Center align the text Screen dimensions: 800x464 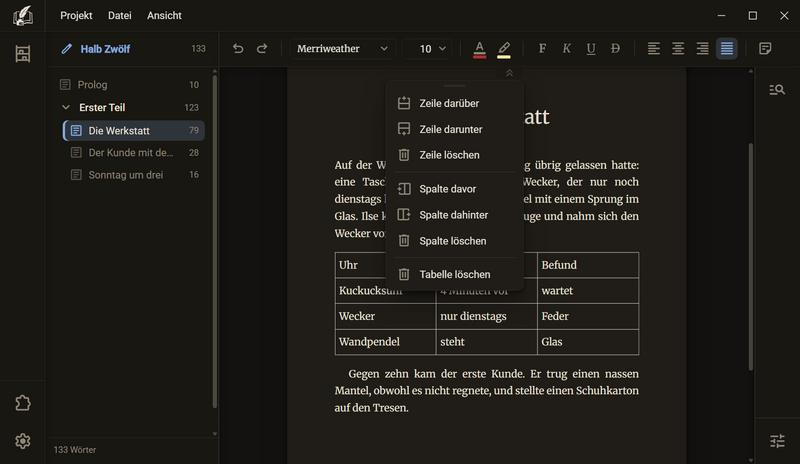coord(678,48)
